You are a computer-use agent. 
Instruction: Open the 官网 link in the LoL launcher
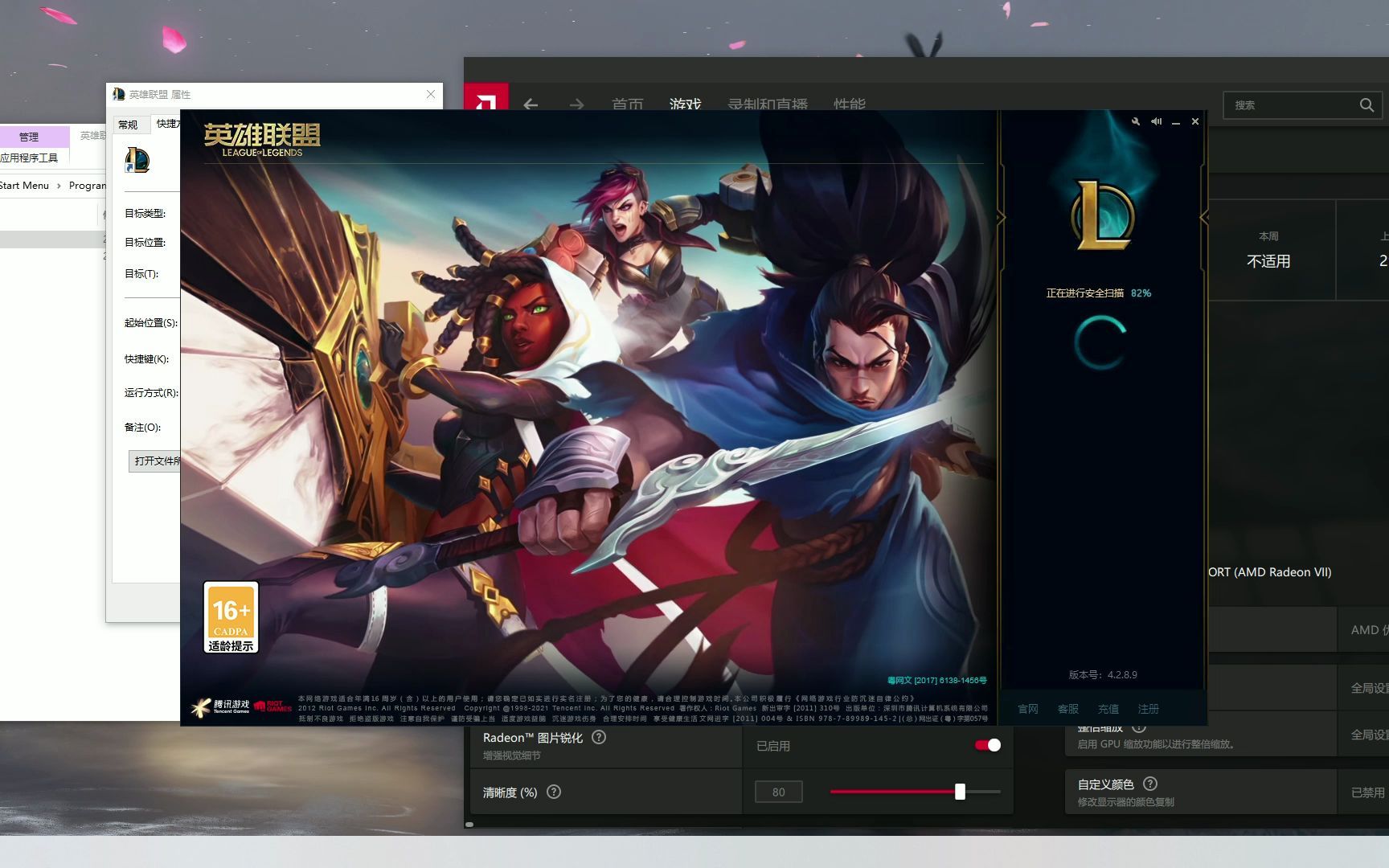(x=1027, y=709)
